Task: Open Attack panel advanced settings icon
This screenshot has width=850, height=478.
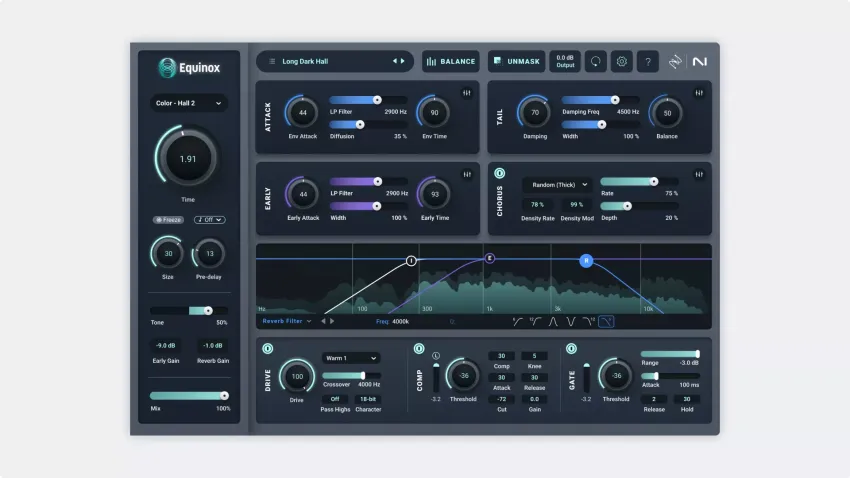Action: (467, 94)
